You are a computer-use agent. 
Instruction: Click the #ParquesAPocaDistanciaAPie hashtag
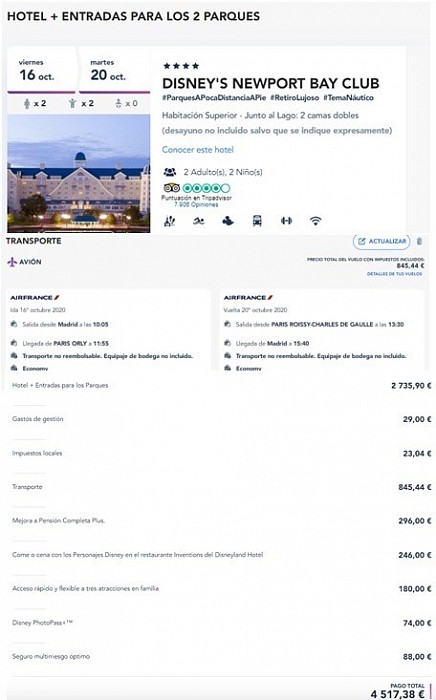pos(214,97)
